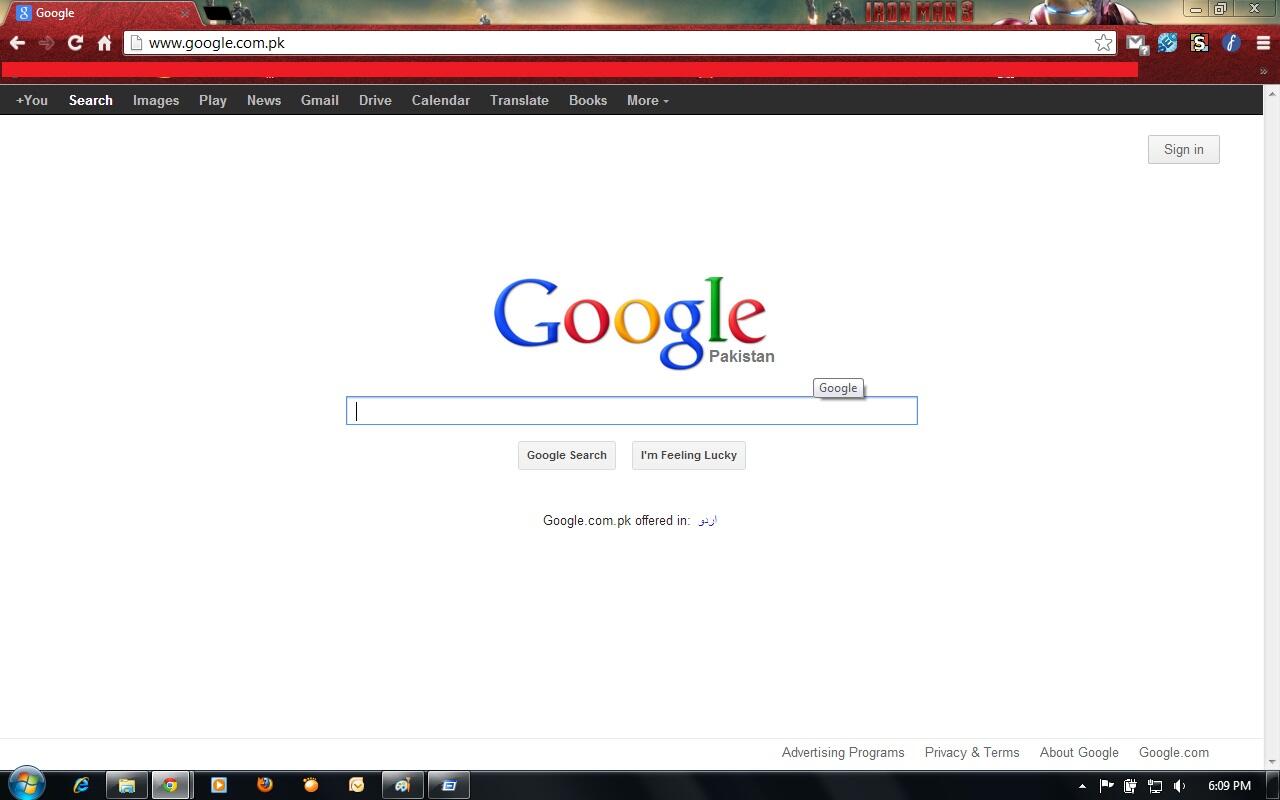Open the Gmail checker extension icon
This screenshot has height=800, width=1280.
pyautogui.click(x=1136, y=43)
